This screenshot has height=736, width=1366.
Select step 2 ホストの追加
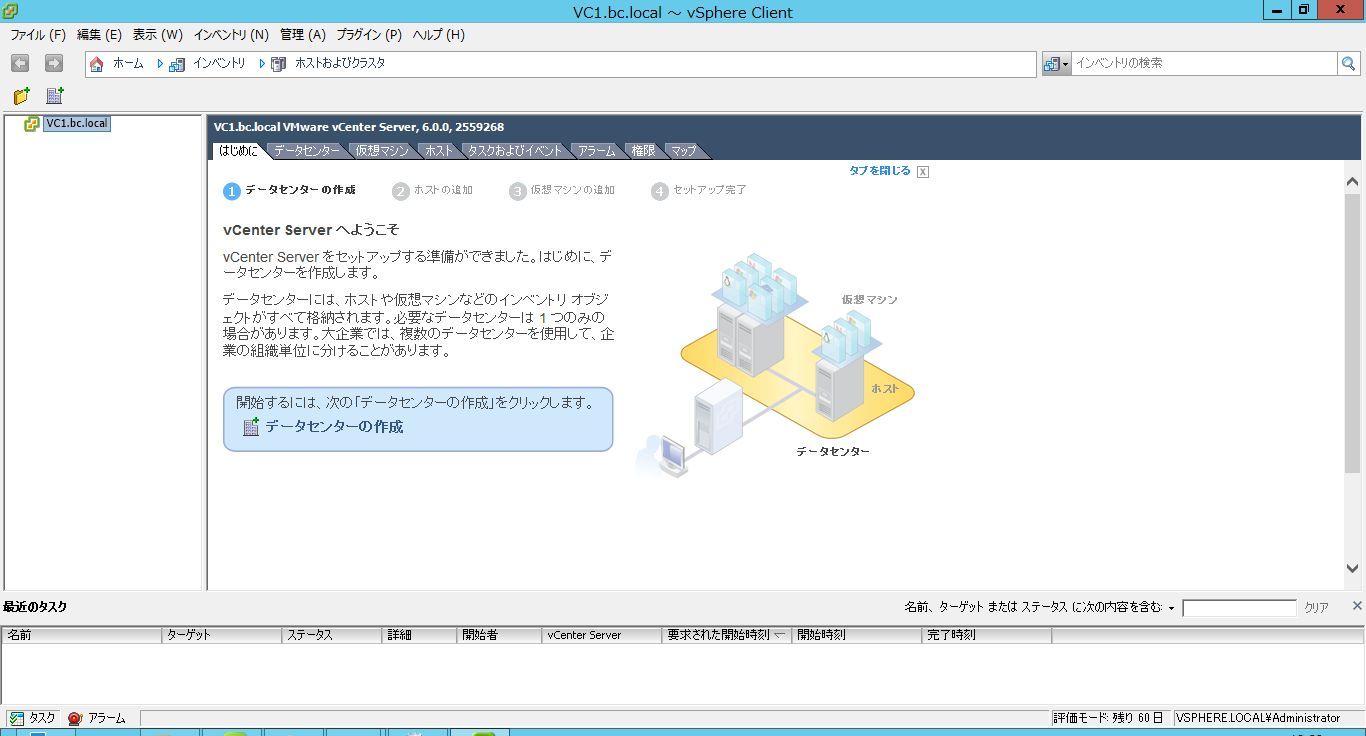[x=433, y=190]
